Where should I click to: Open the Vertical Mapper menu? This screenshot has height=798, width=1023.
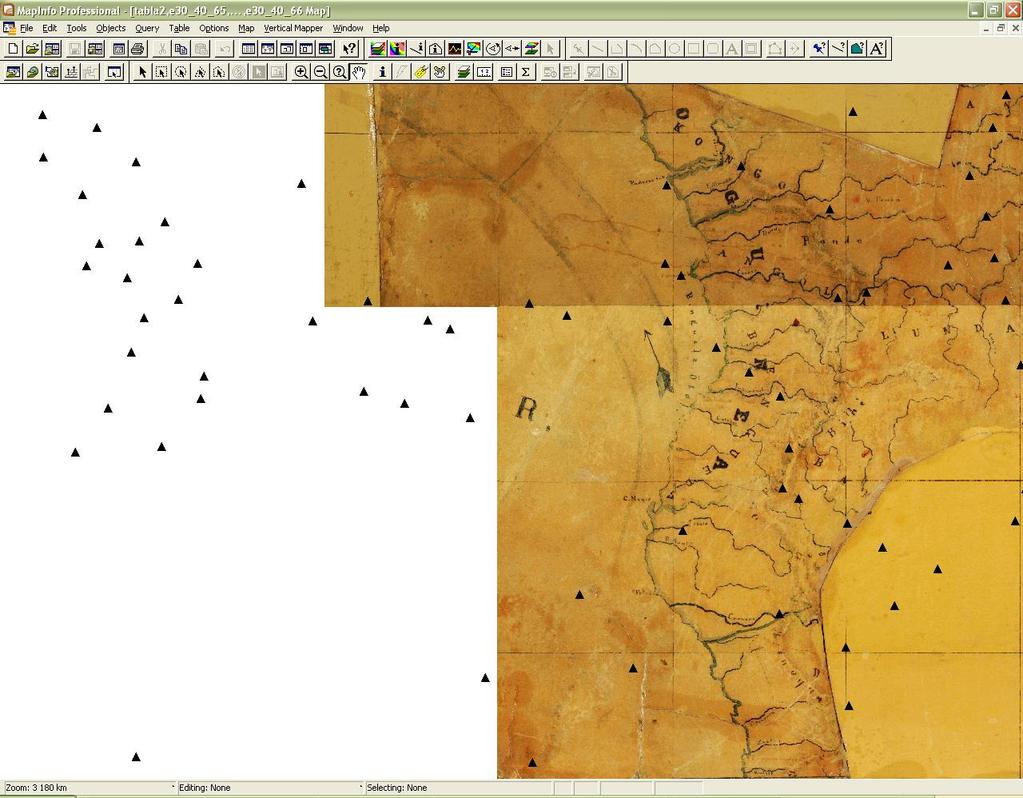click(293, 28)
